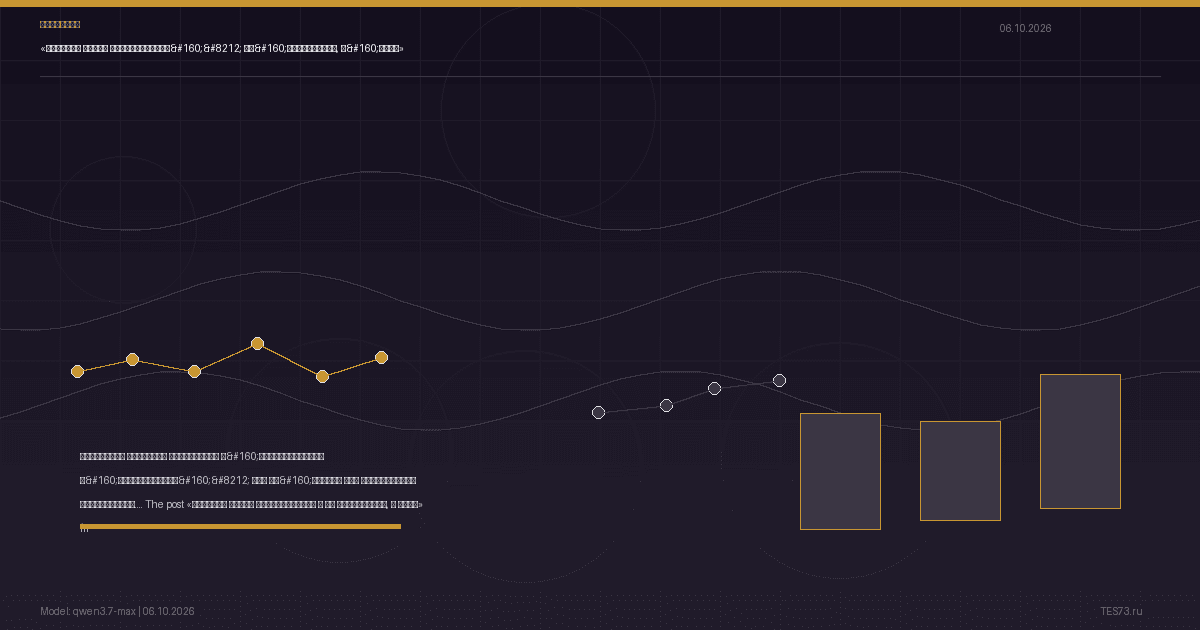Click the words "The post" in the excerpt
This screenshot has width=1200, height=630.
click(164, 504)
